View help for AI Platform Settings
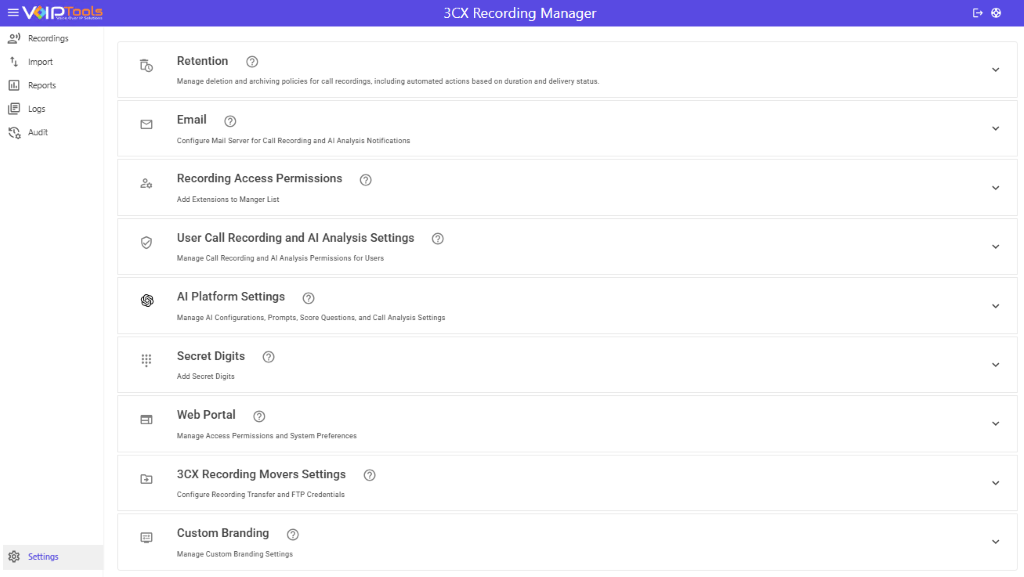The image size is (1024, 577). coord(308,298)
